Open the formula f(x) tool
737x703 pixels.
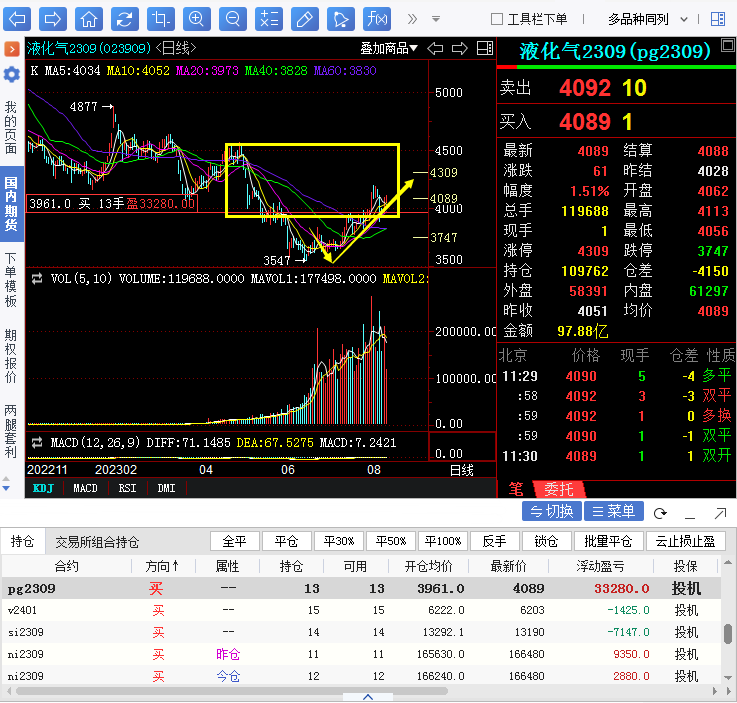click(376, 19)
